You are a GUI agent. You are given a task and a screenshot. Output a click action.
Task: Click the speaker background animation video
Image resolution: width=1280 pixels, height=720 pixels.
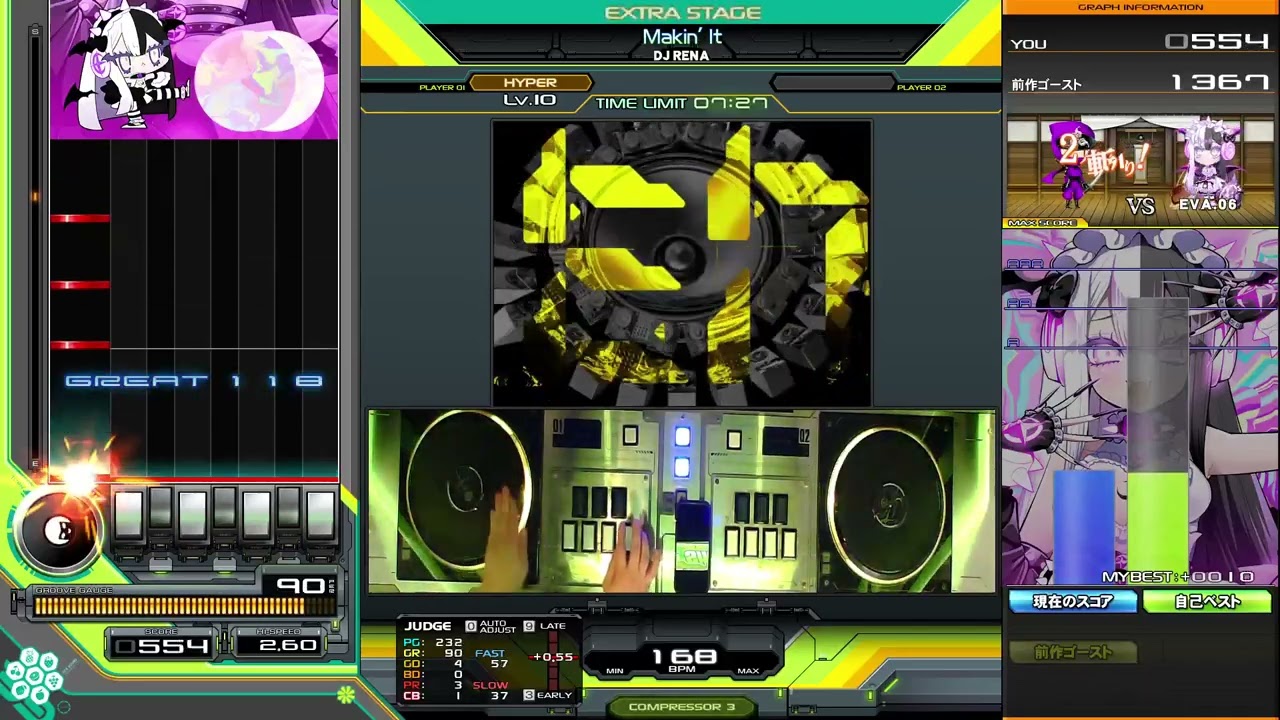tap(681, 263)
